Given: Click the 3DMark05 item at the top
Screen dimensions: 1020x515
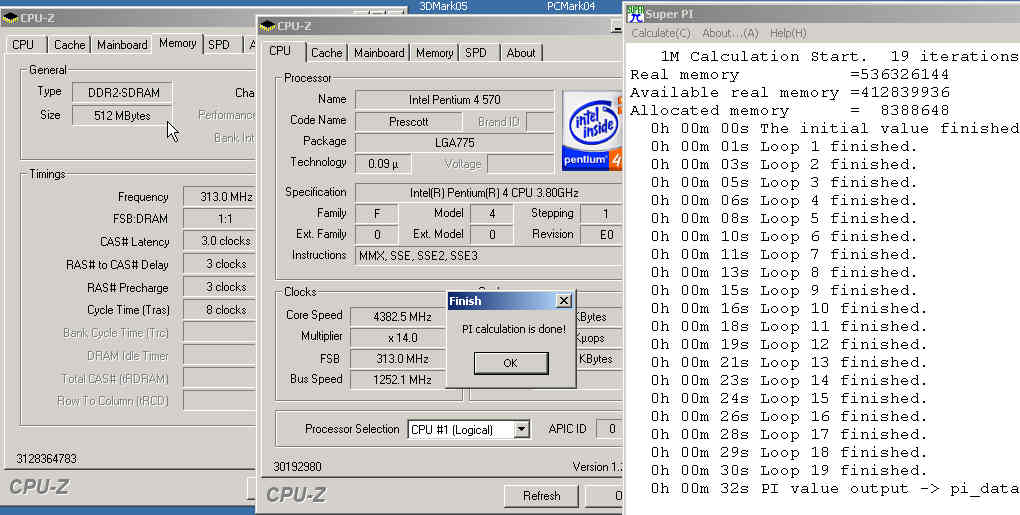Looking at the screenshot, I should 444,6.
